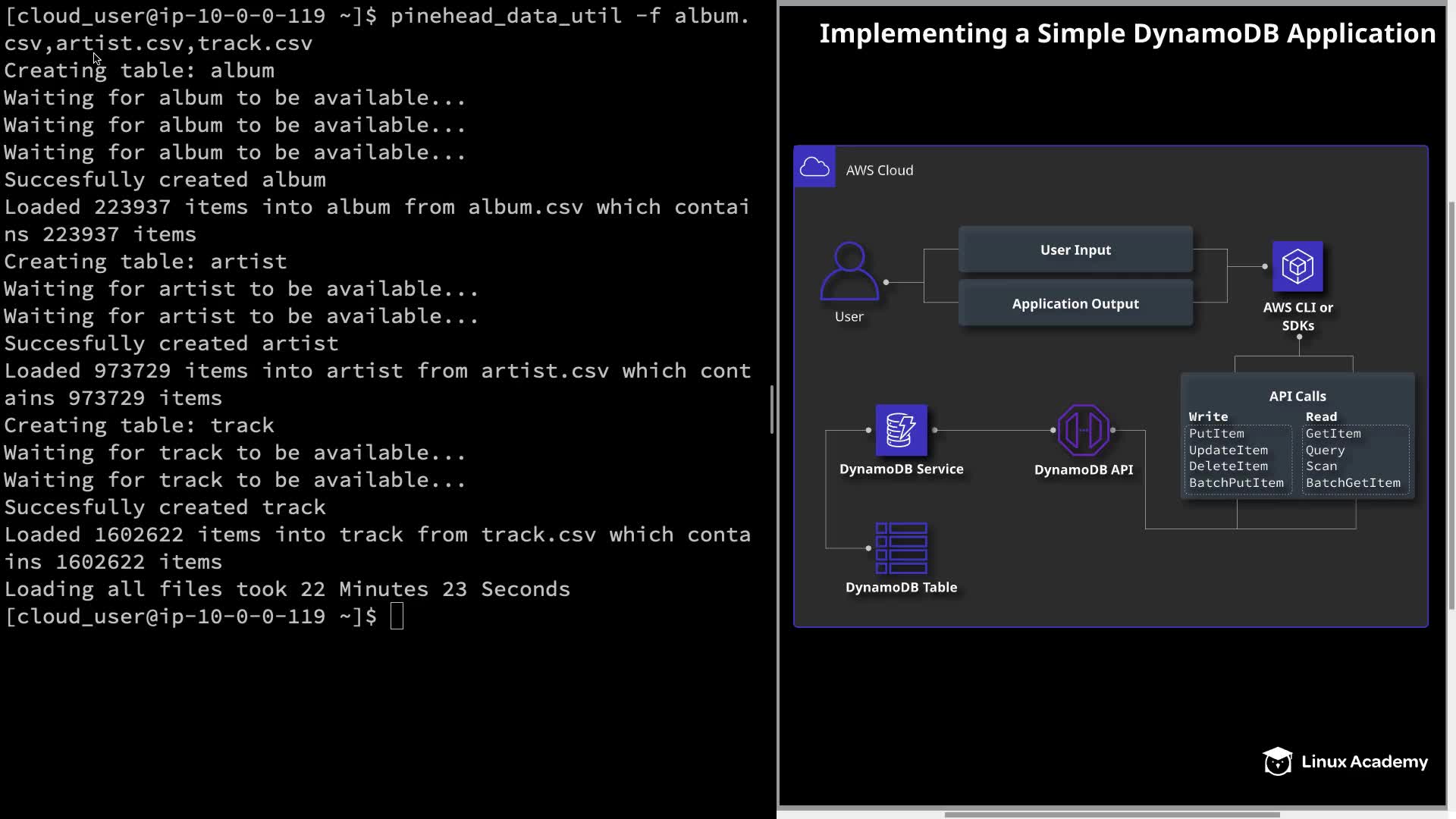The image size is (1456, 819).
Task: Click the User Input box
Action: (x=1075, y=249)
